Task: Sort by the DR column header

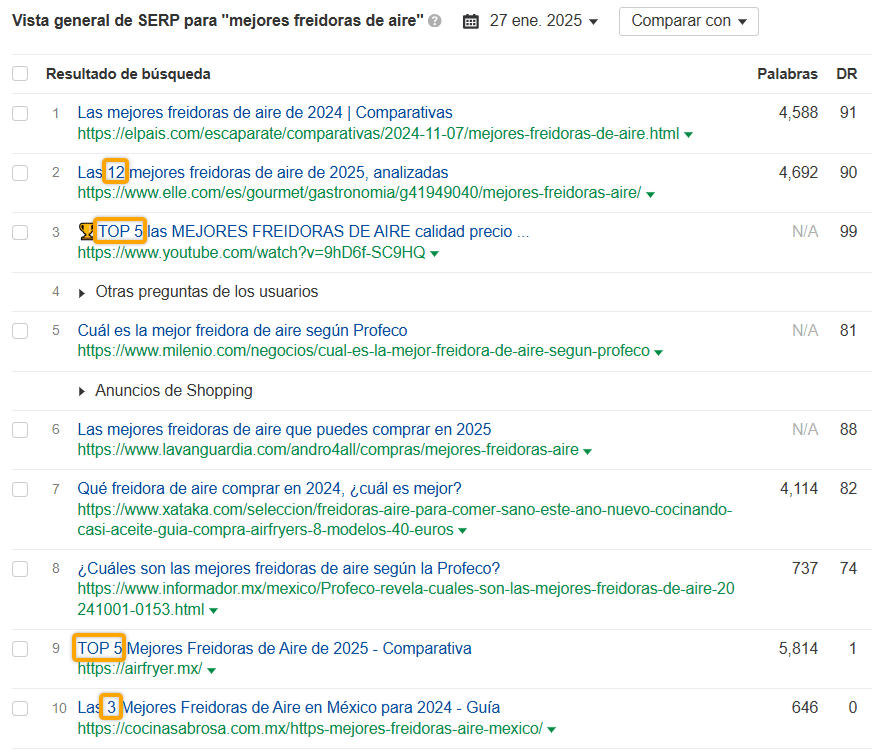Action: pyautogui.click(x=846, y=74)
